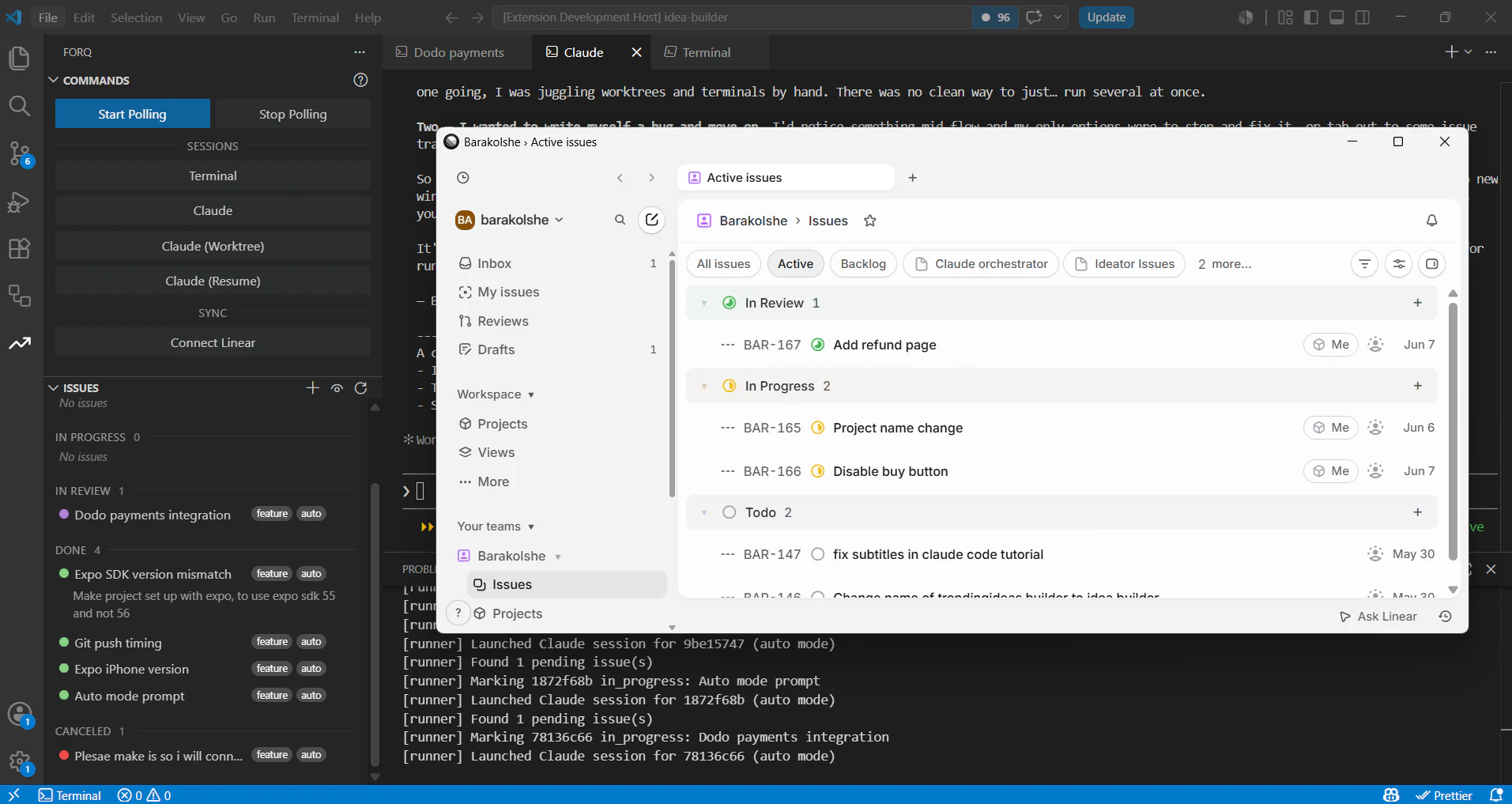Add issue to In Progress group
The width and height of the screenshot is (1512, 804).
pos(1418,386)
